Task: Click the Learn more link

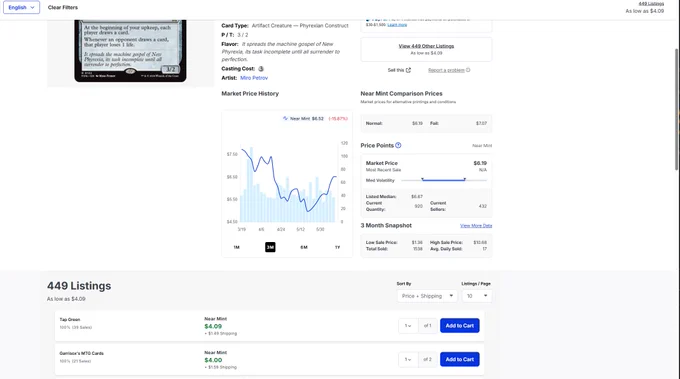Action: pos(397,25)
